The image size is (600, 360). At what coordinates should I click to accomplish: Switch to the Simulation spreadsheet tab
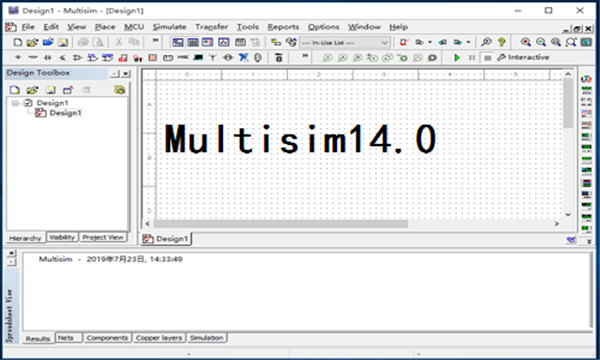[x=207, y=338]
